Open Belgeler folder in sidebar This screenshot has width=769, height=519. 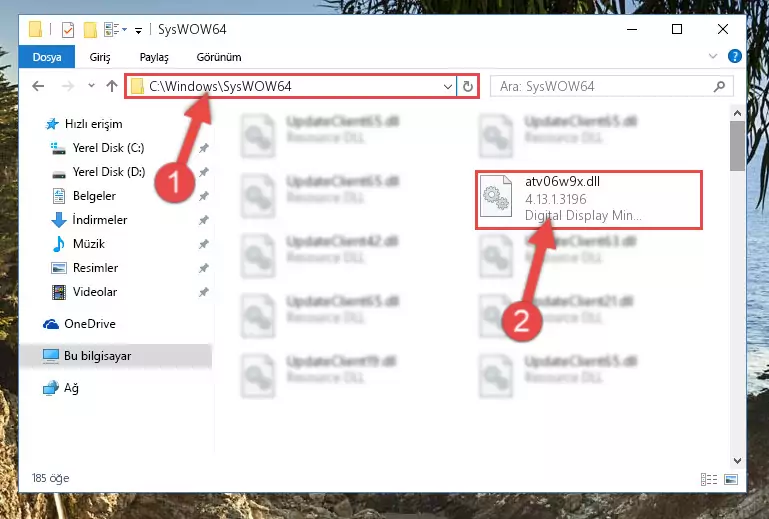94,196
